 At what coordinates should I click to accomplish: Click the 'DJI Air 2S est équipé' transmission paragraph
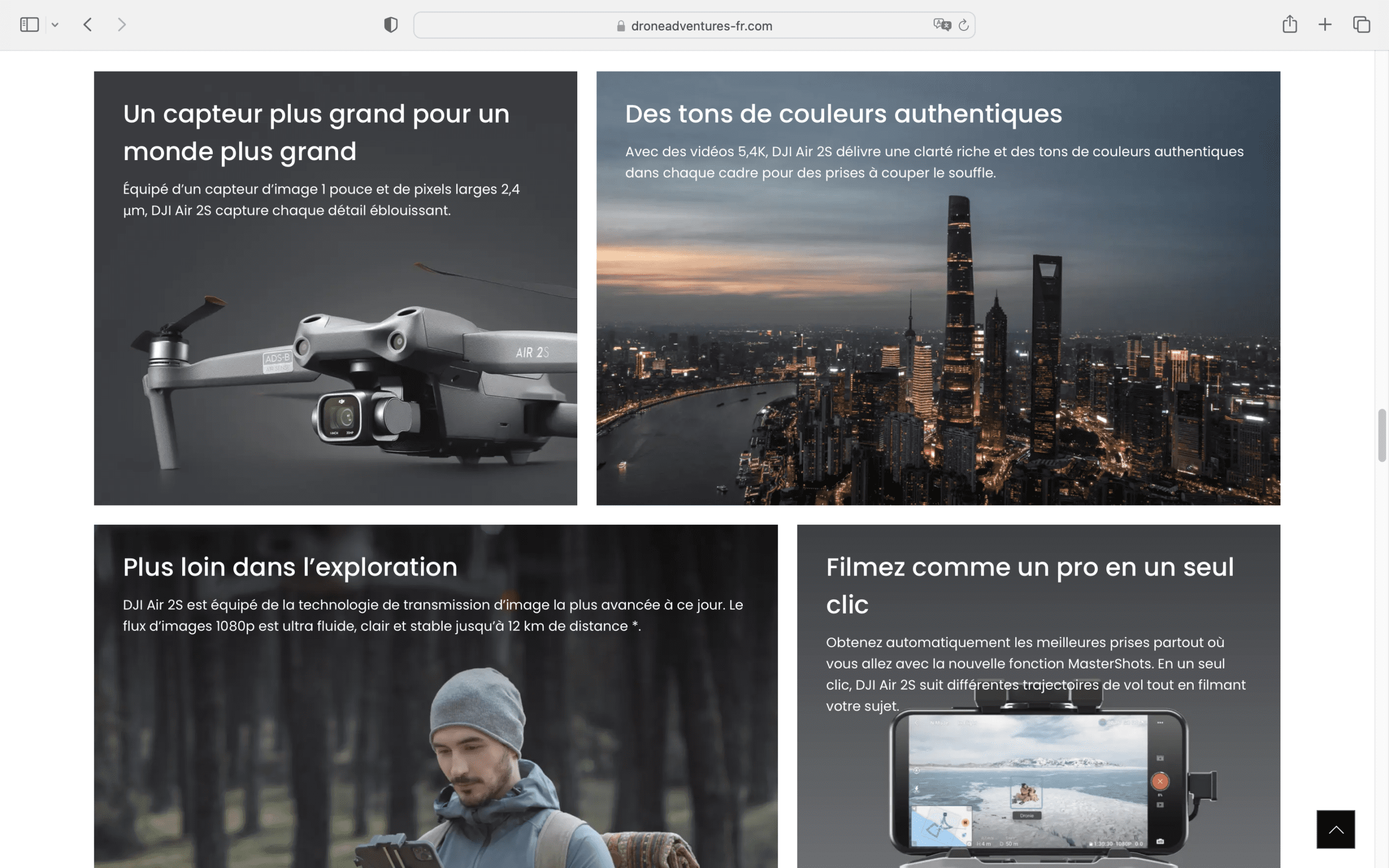click(433, 615)
